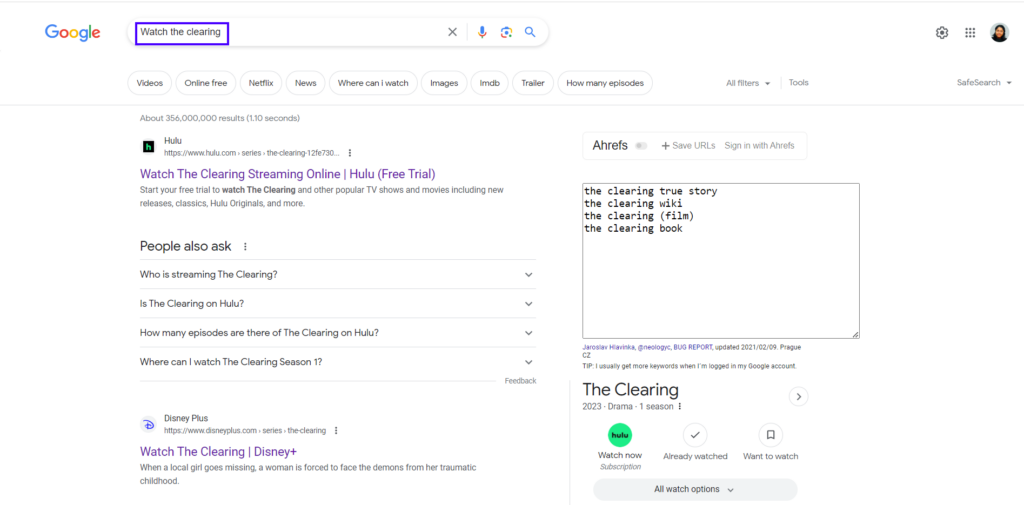Open three-dot menu next to People also ask
This screenshot has width=1024, height=505.
point(246,246)
